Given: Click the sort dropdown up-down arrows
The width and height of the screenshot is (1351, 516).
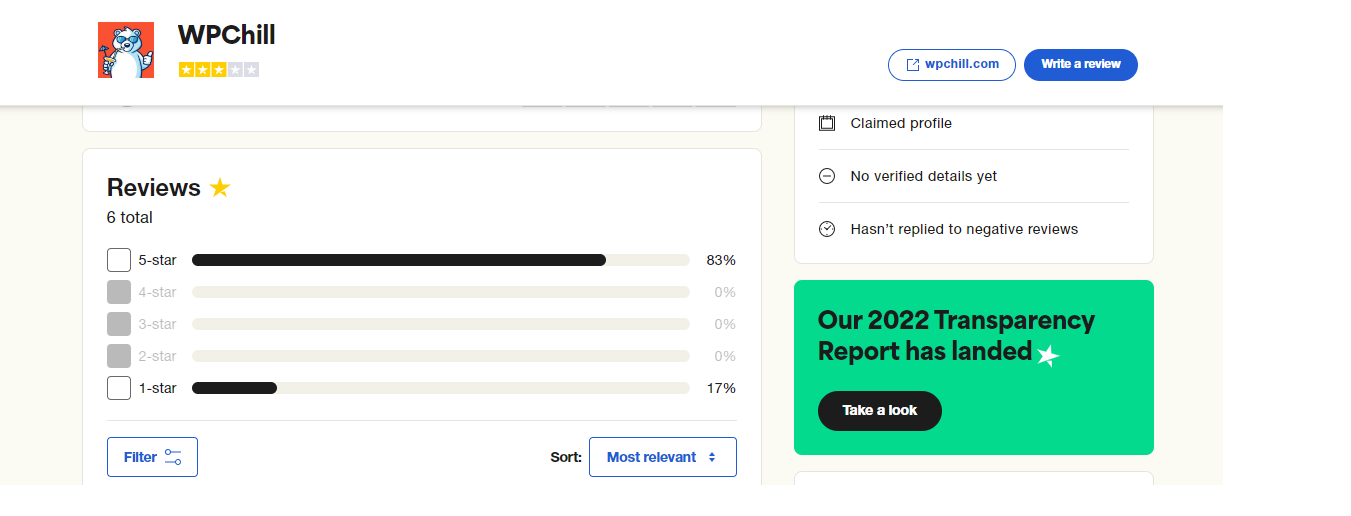Looking at the screenshot, I should click(x=712, y=457).
